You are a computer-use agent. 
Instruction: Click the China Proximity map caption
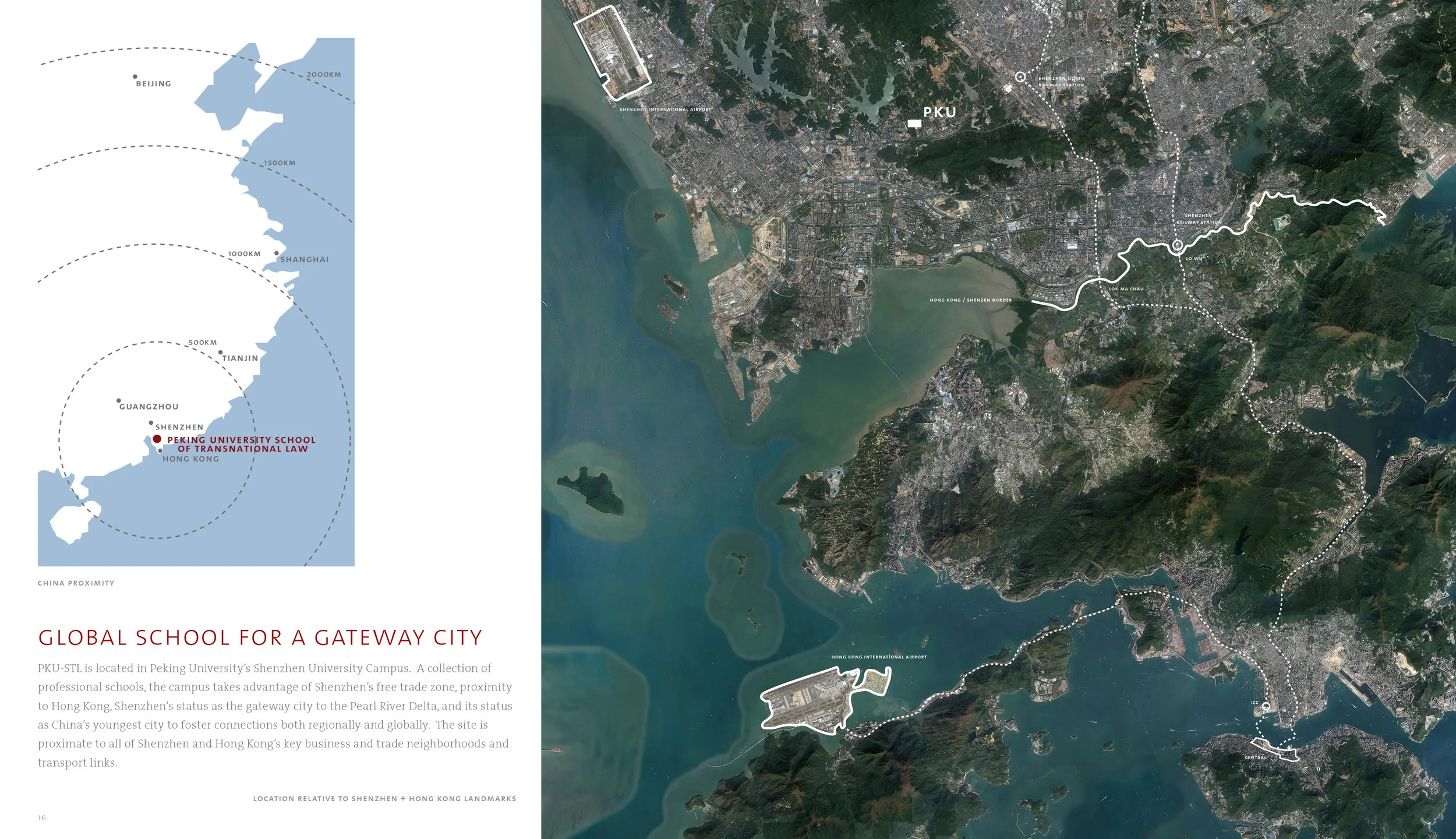(x=76, y=583)
